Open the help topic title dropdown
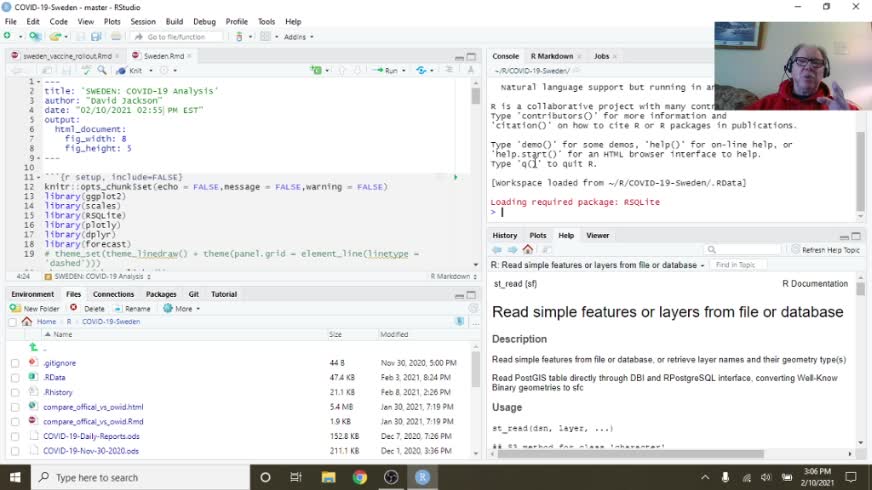872x490 pixels. click(x=702, y=265)
